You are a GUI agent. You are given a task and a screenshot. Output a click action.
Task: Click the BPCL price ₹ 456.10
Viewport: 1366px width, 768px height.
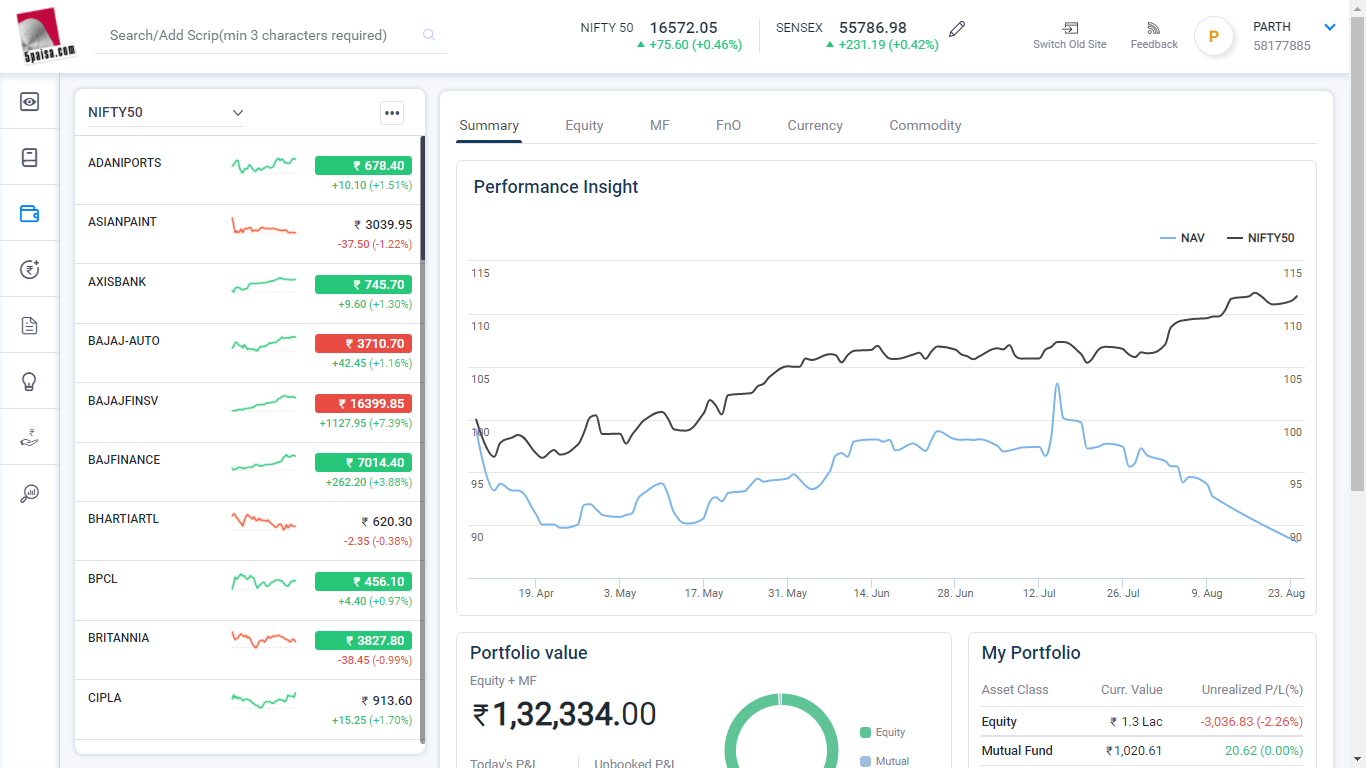363,582
